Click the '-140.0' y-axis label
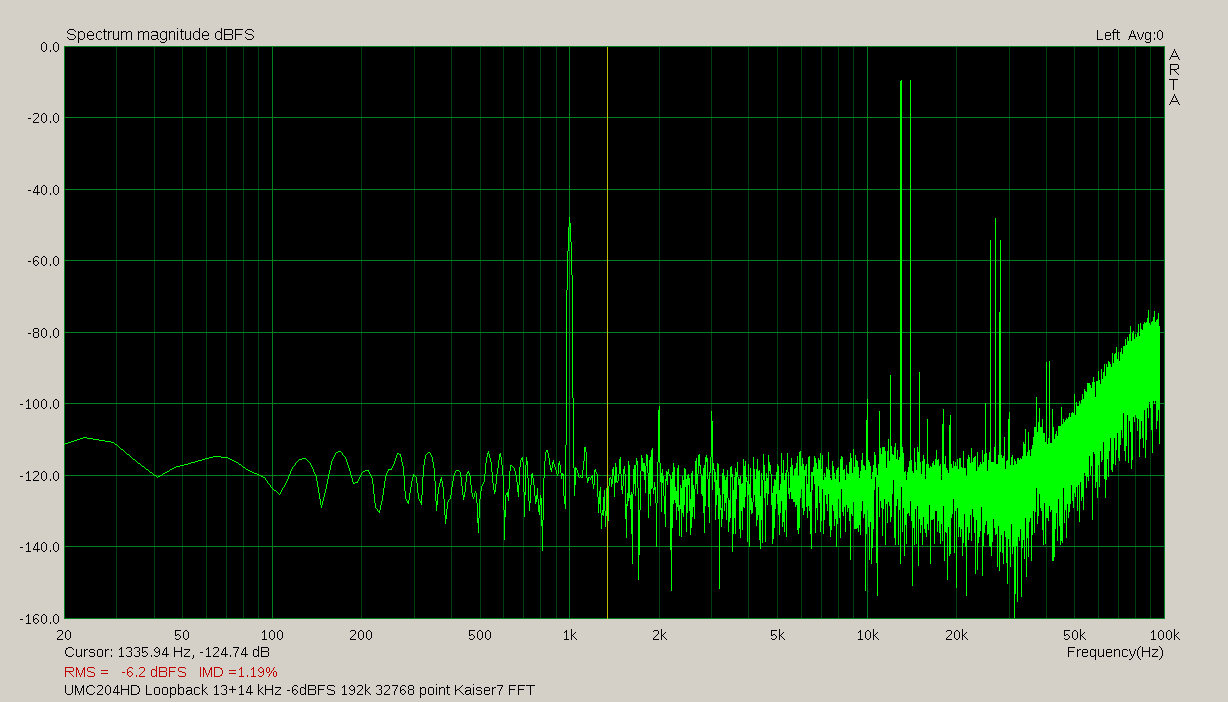This screenshot has width=1228, height=702. [41, 547]
